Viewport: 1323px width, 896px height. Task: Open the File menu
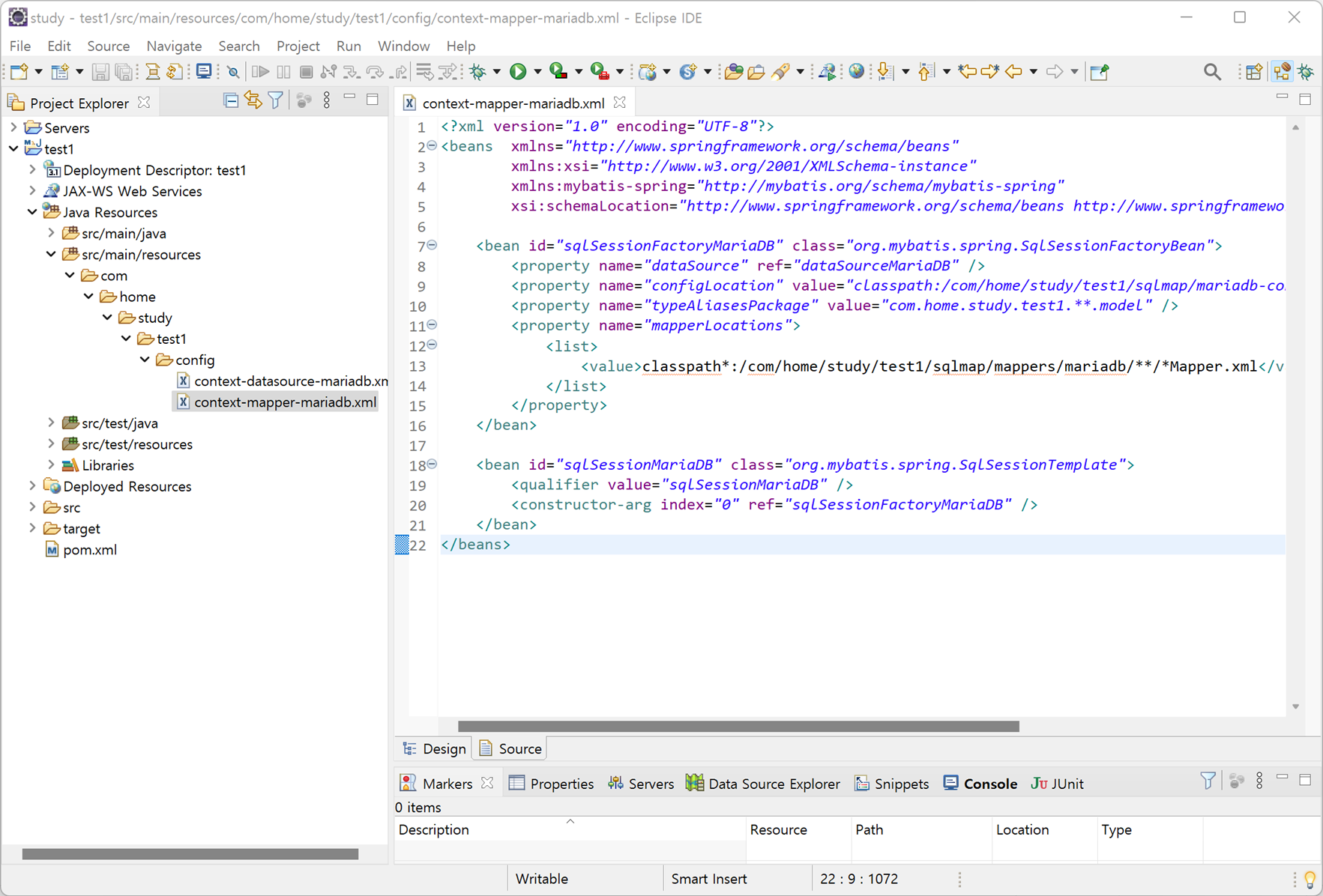[20, 46]
